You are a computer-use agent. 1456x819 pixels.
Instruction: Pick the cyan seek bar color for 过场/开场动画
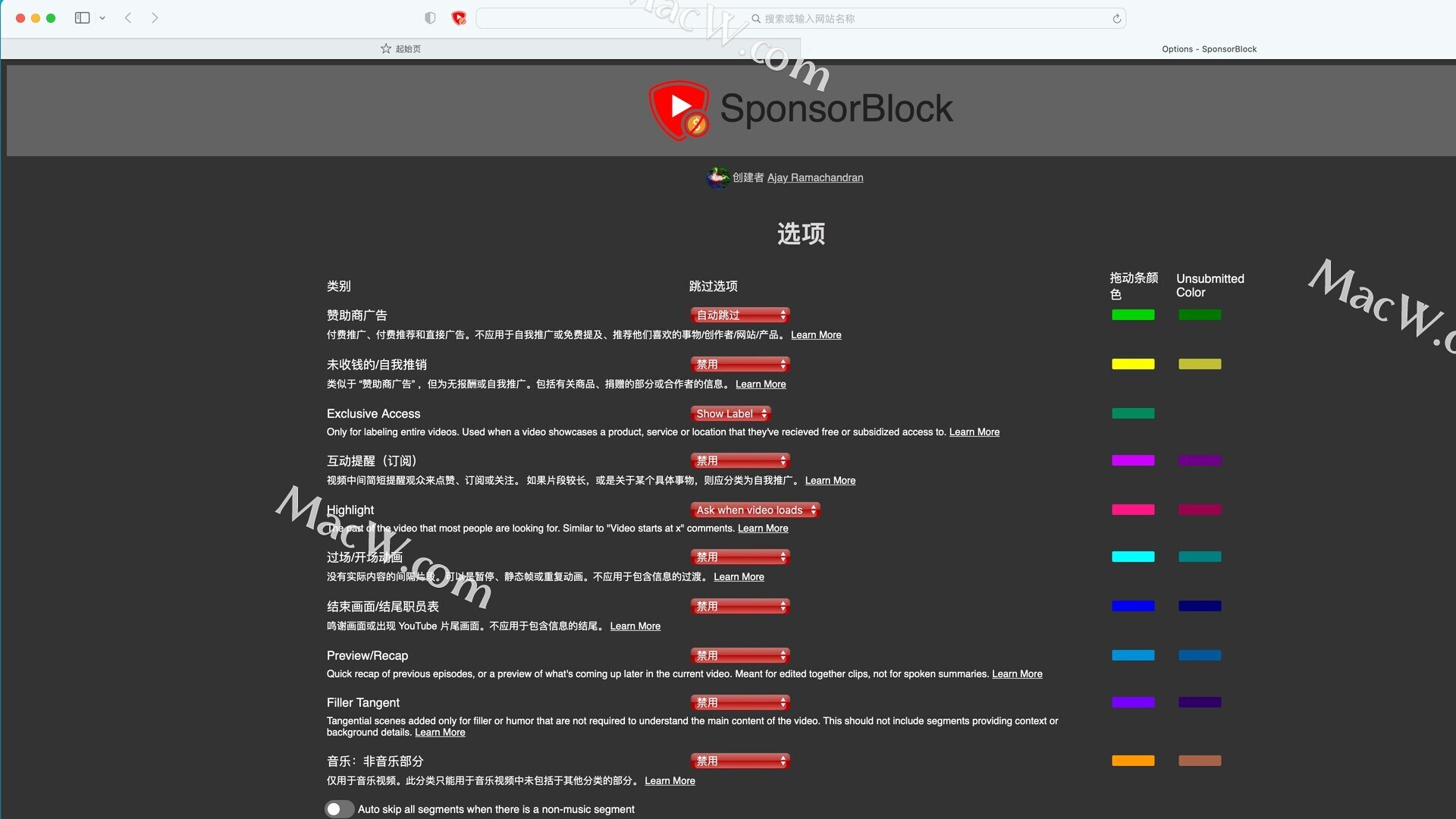pyautogui.click(x=1133, y=557)
